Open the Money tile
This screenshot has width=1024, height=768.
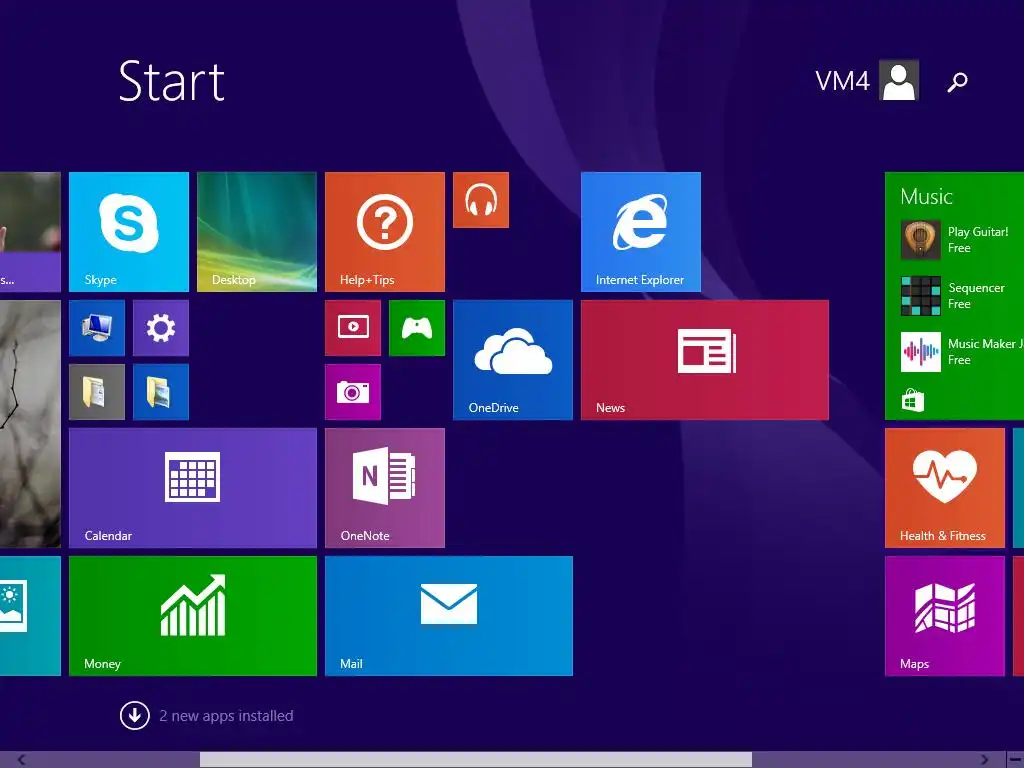click(x=193, y=616)
